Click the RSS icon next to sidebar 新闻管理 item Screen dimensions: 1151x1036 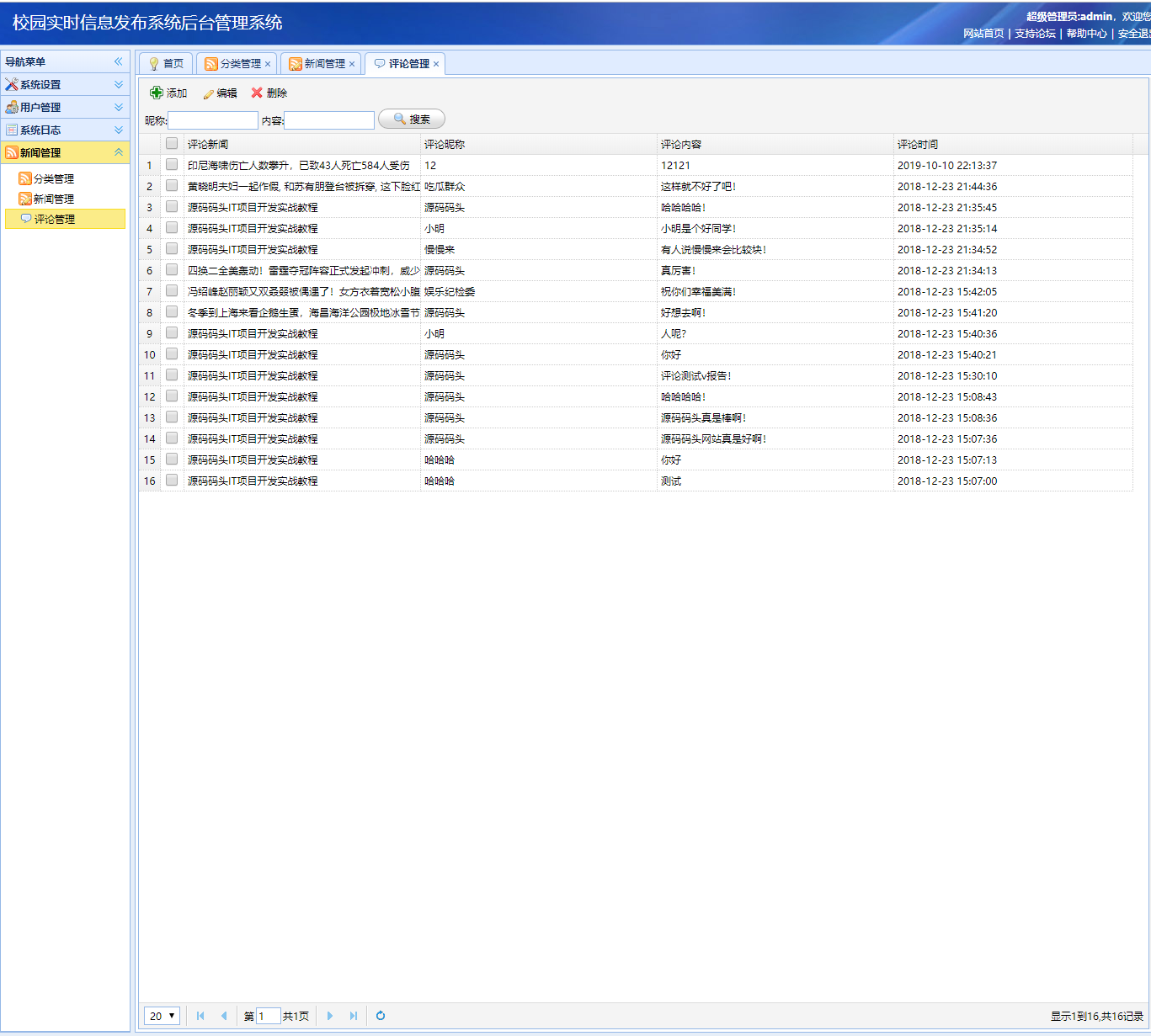[25, 199]
